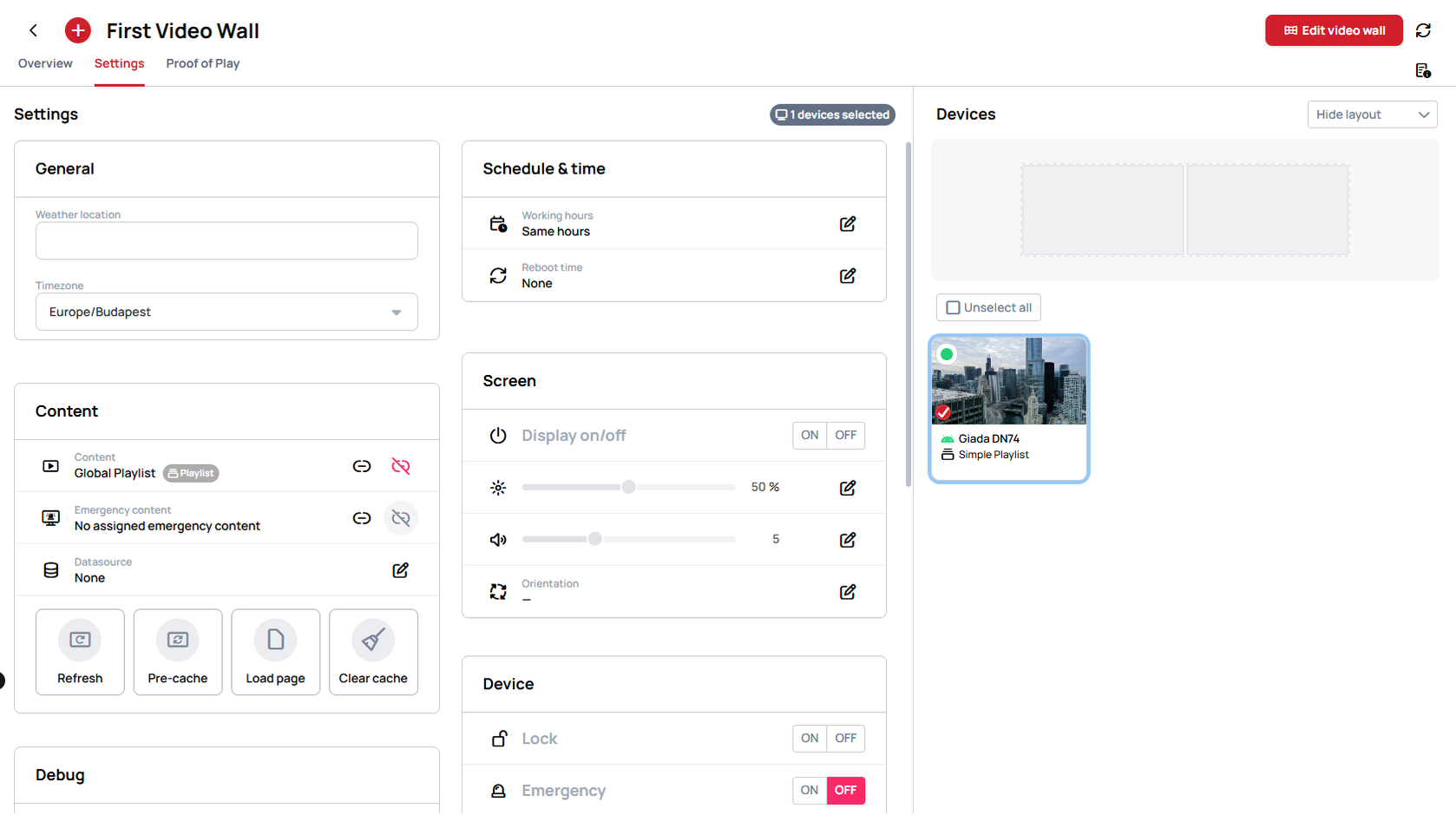Click the Pre-cache button

[x=178, y=652]
